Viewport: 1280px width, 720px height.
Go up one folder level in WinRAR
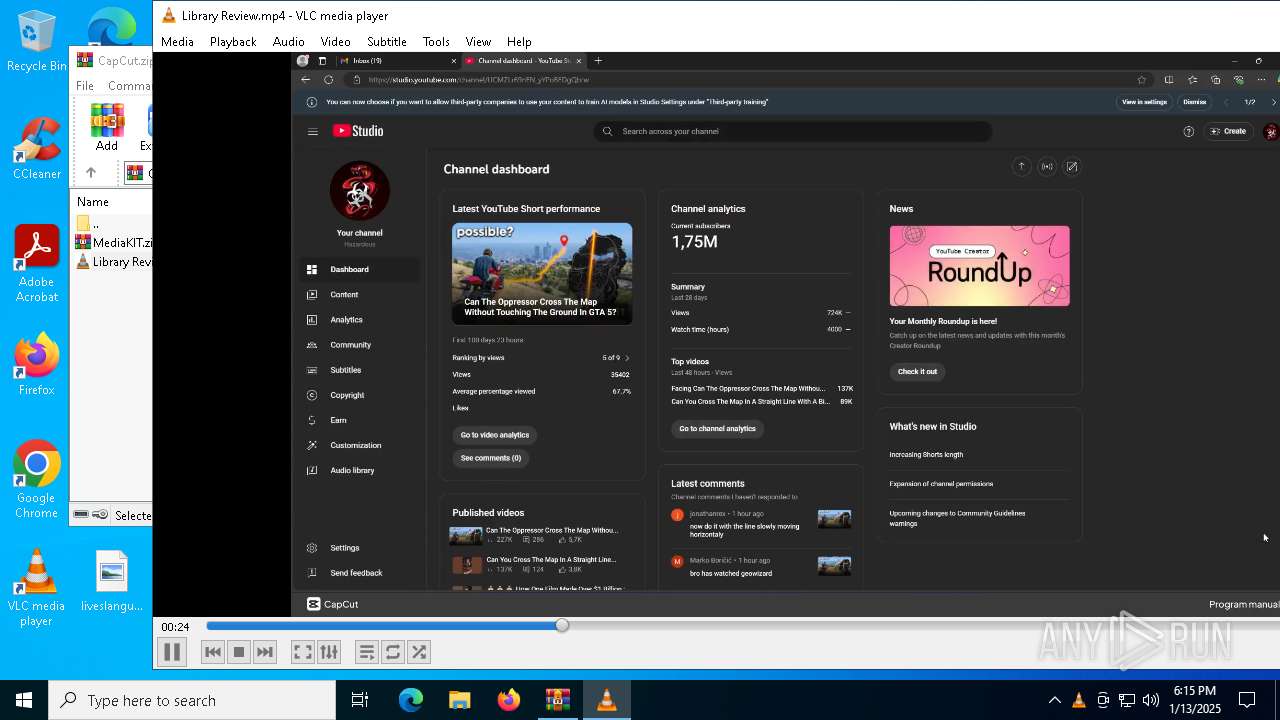90,173
